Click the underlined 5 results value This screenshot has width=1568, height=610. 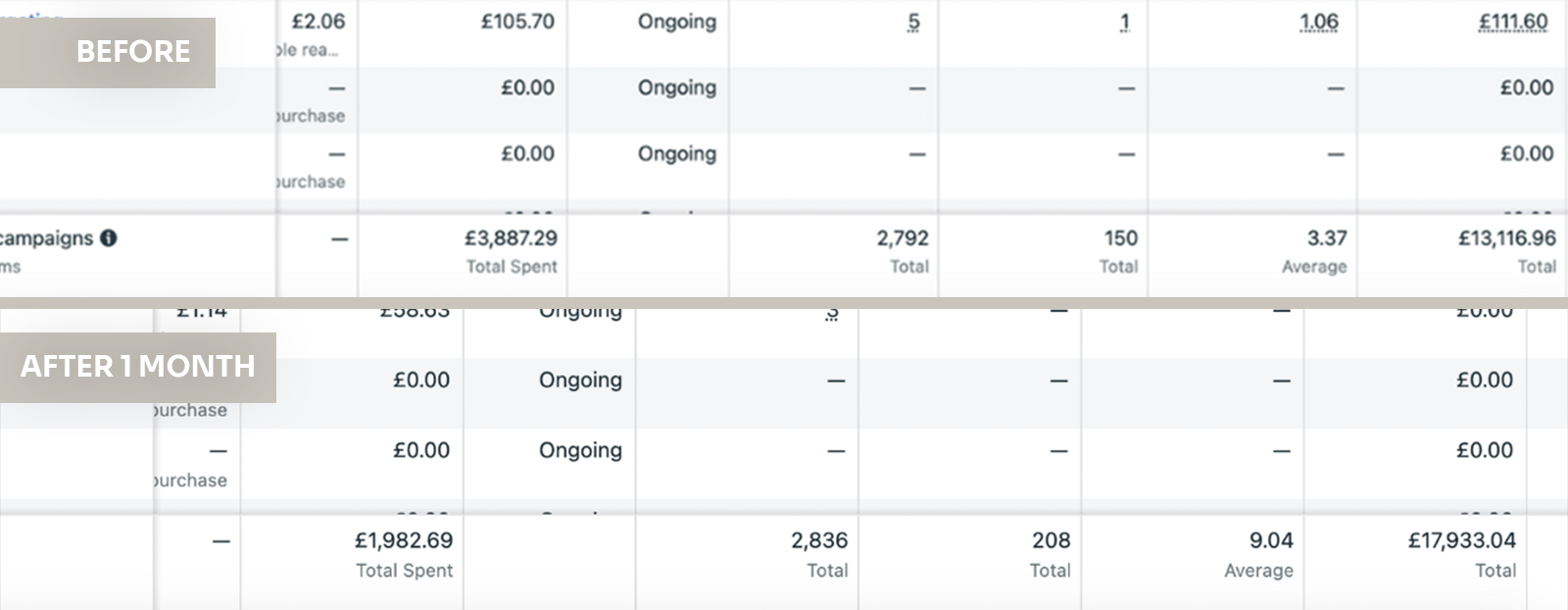tap(913, 22)
